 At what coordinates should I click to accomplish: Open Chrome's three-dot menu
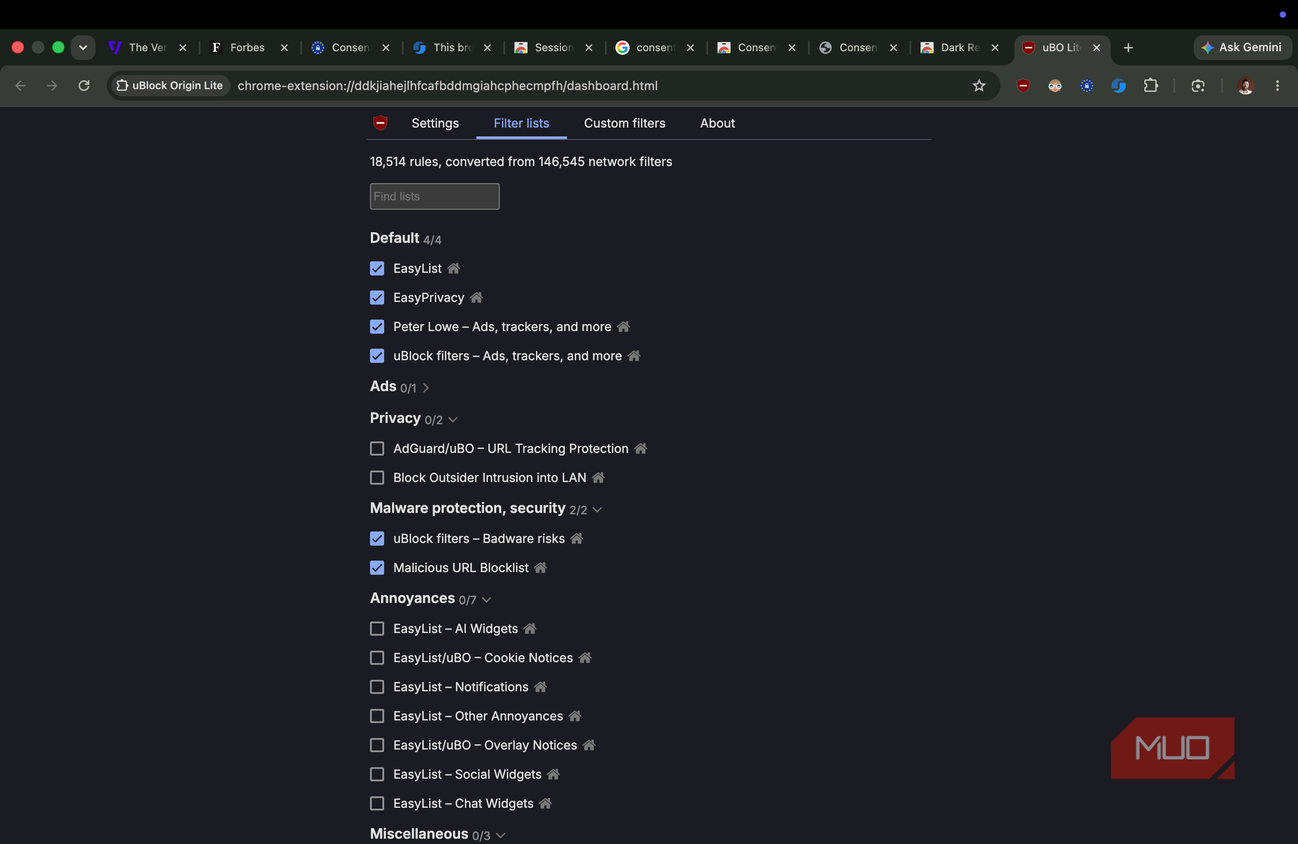click(1277, 86)
